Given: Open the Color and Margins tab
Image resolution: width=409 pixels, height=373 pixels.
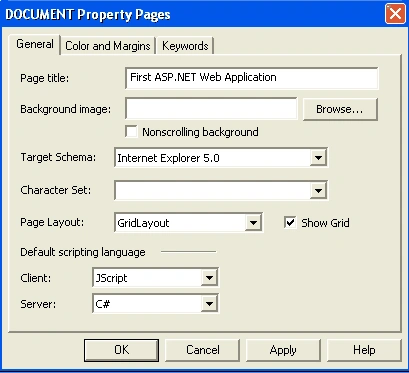Looking at the screenshot, I should coord(108,46).
